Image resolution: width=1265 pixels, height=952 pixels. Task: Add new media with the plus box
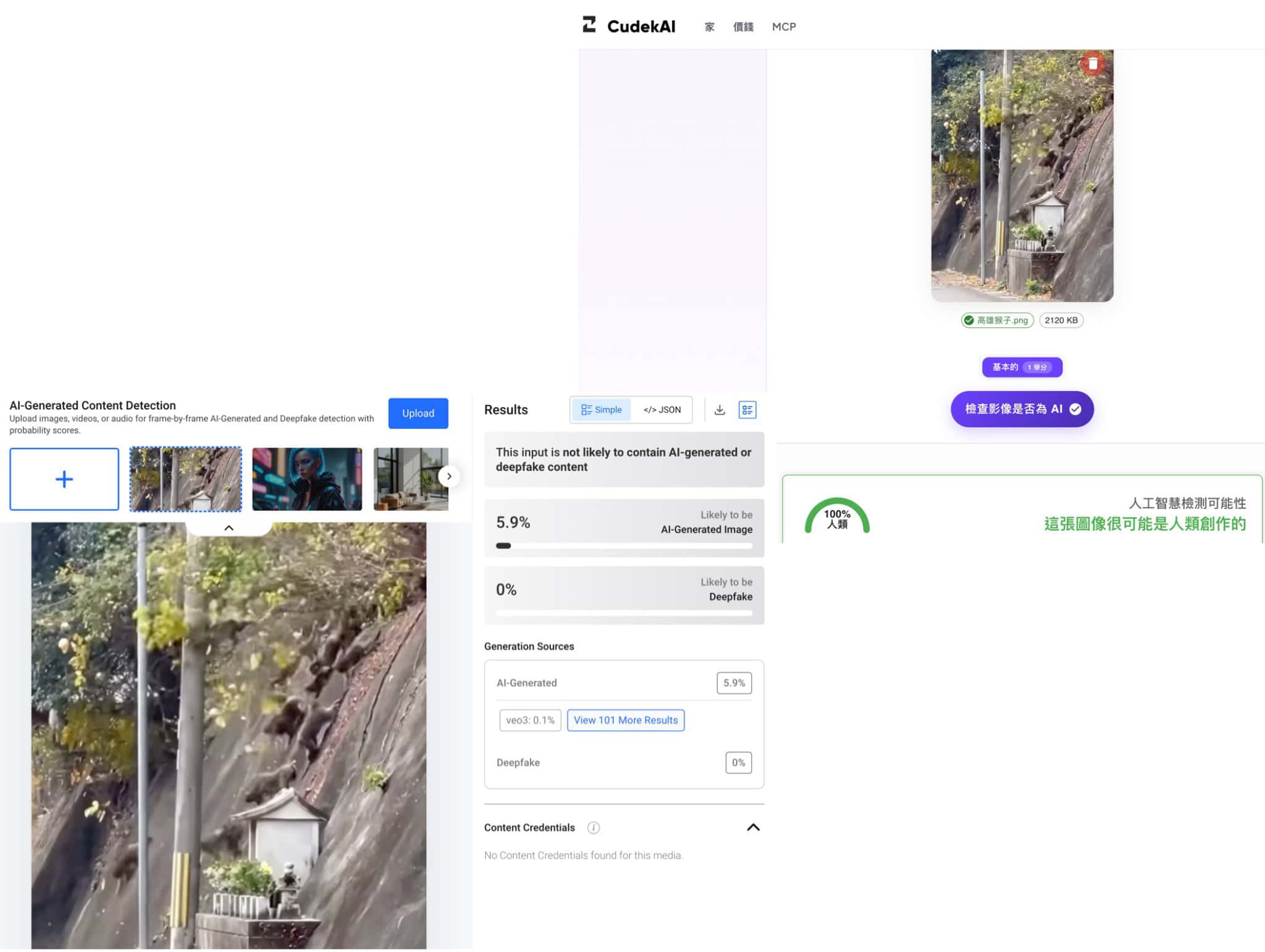point(64,479)
